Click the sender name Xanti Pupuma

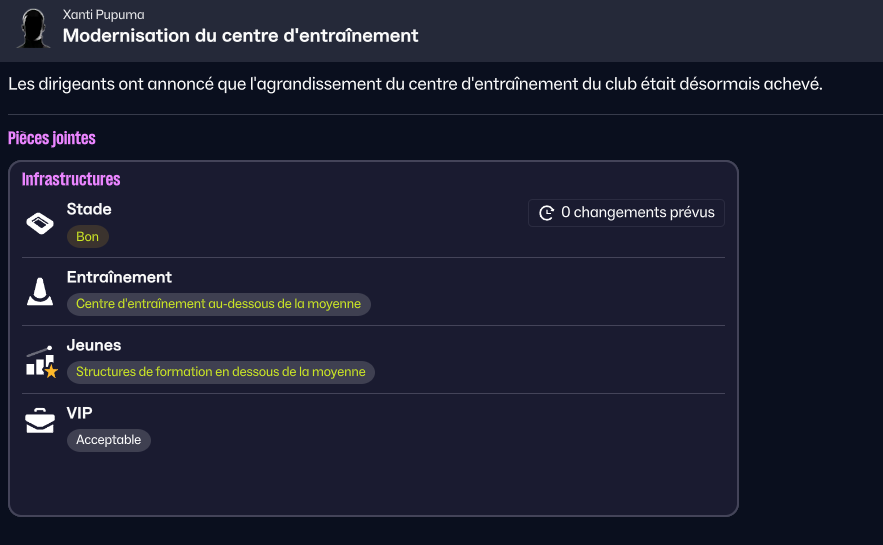tap(104, 15)
